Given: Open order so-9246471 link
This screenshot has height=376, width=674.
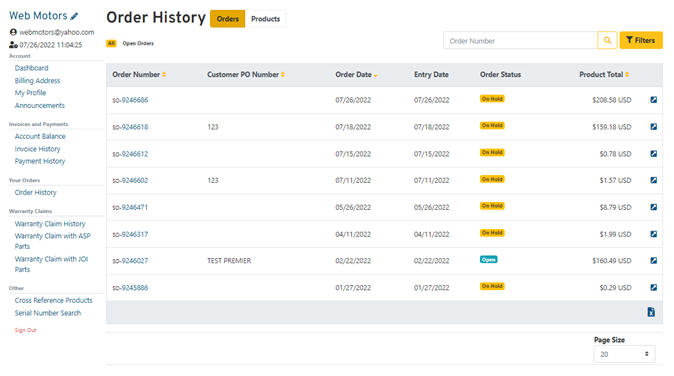Looking at the screenshot, I should coord(130,207).
